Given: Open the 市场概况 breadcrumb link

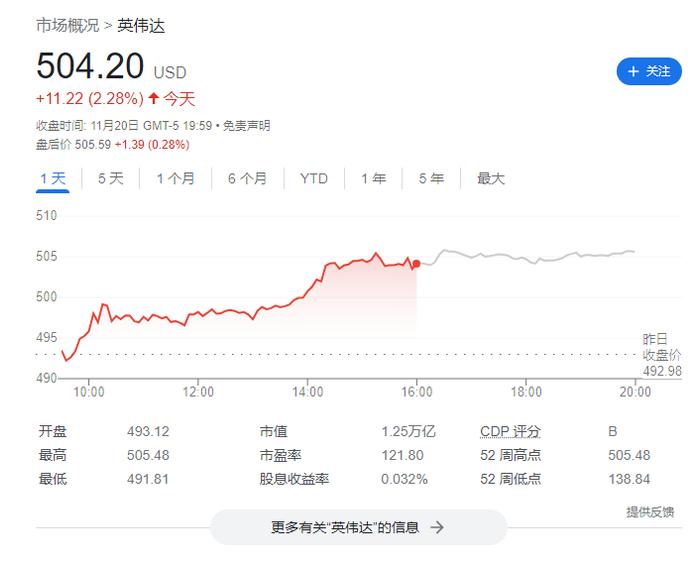Looking at the screenshot, I should coord(67,25).
